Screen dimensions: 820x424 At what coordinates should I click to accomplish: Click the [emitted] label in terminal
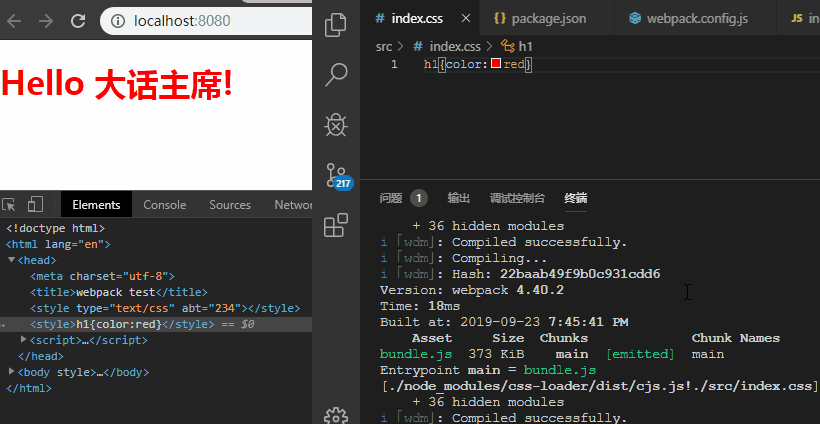click(640, 354)
